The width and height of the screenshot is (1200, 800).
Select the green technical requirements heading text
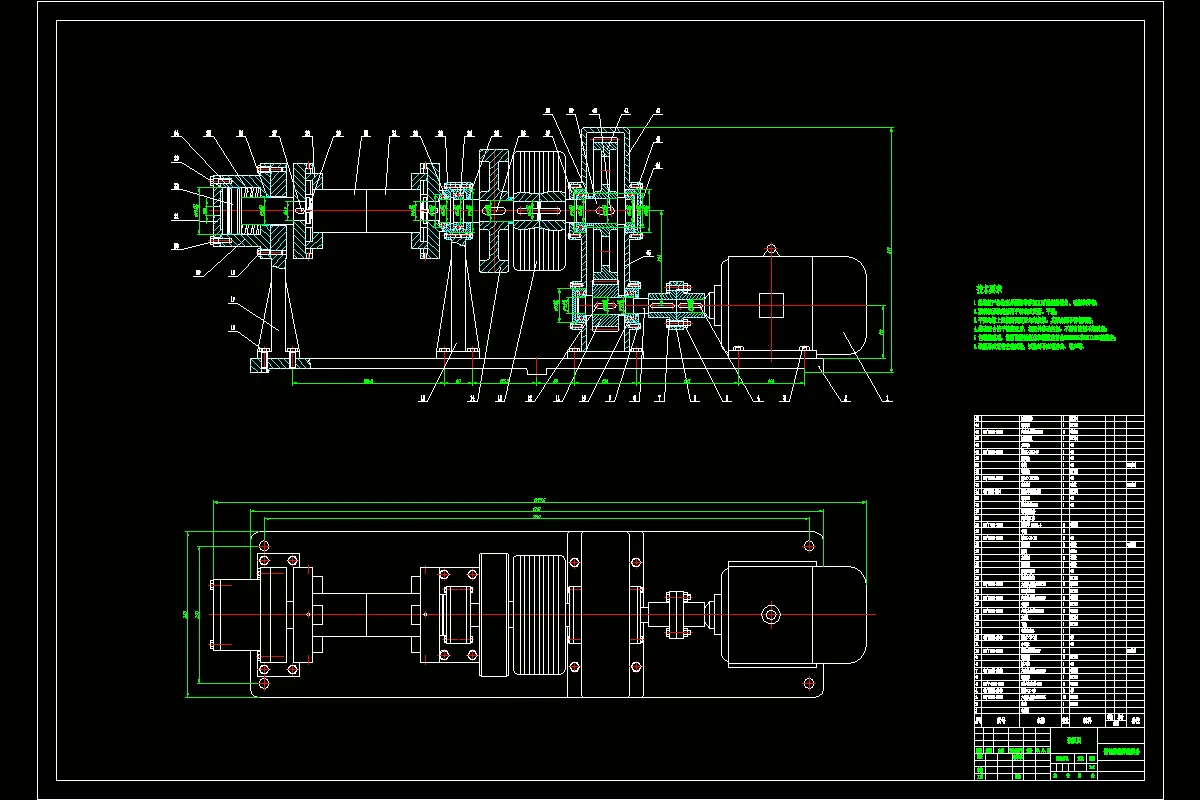click(x=989, y=287)
